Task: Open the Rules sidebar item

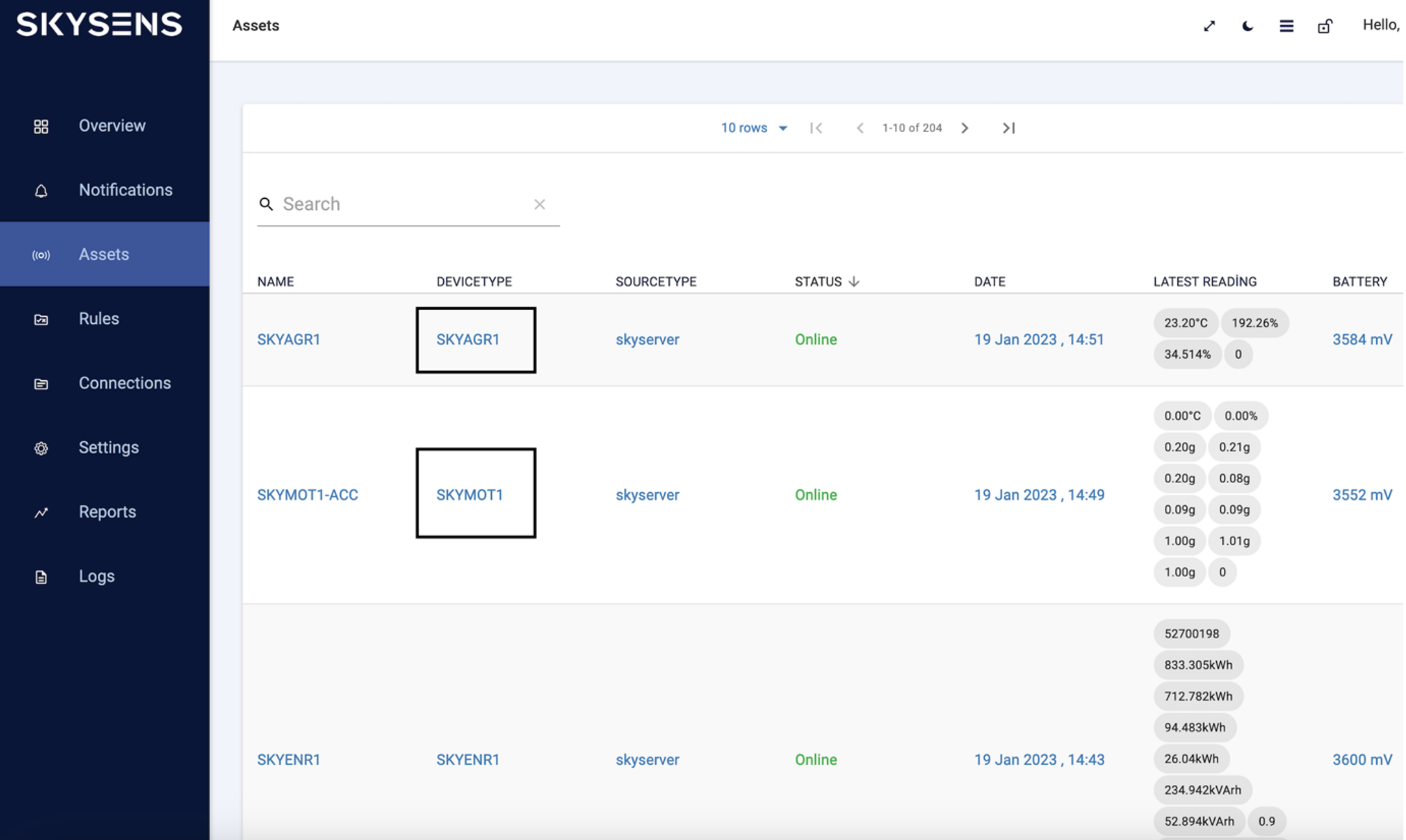Action: [x=98, y=319]
